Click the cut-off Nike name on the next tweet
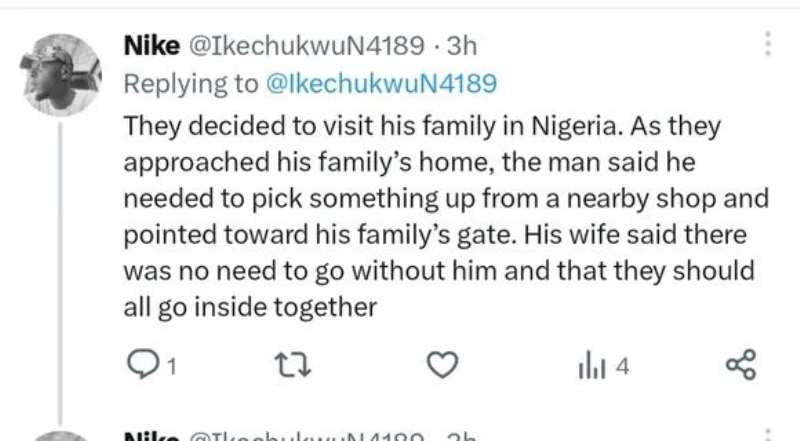Screen dimensions: 800x441 (152, 437)
